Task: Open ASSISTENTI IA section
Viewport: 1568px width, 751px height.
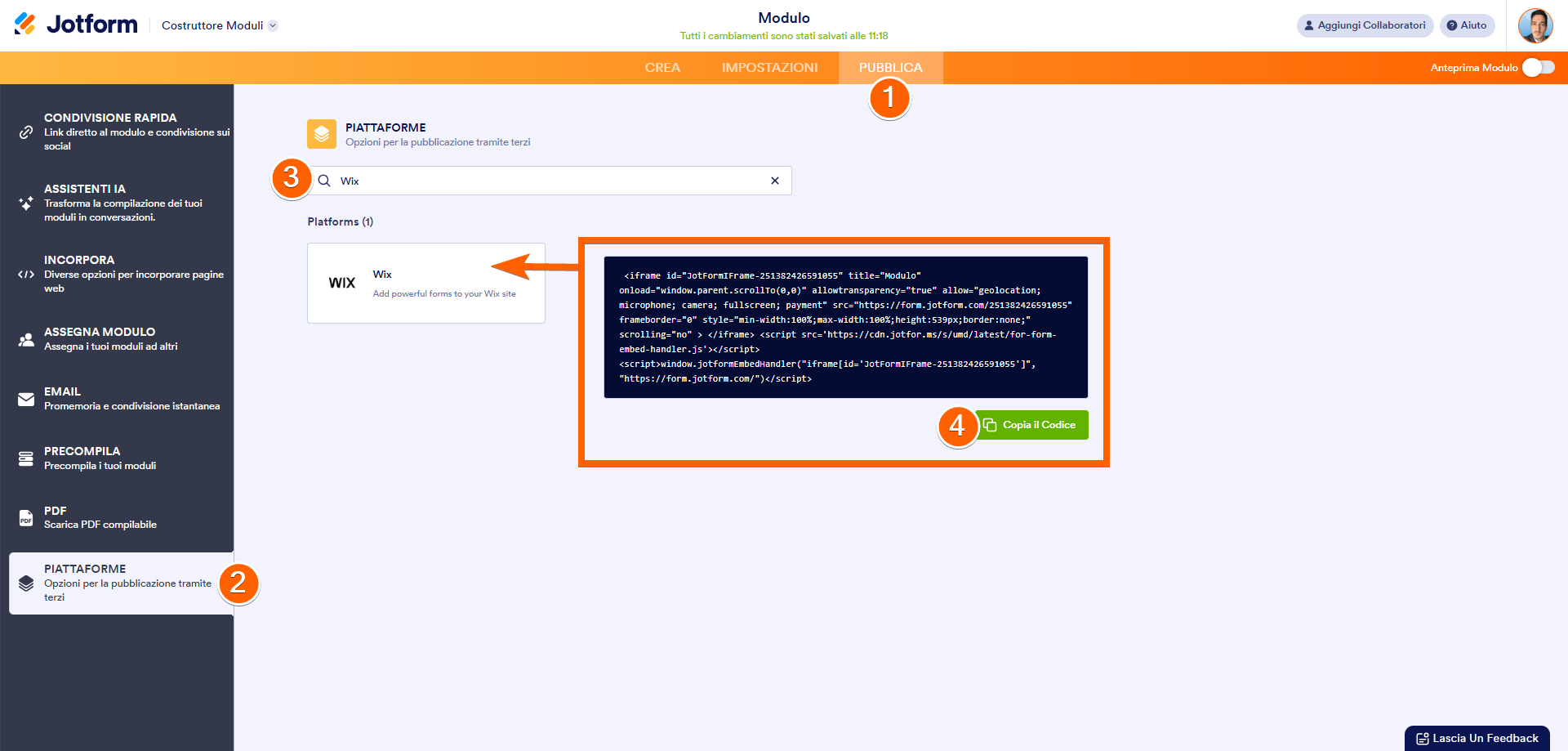Action: tap(117, 203)
